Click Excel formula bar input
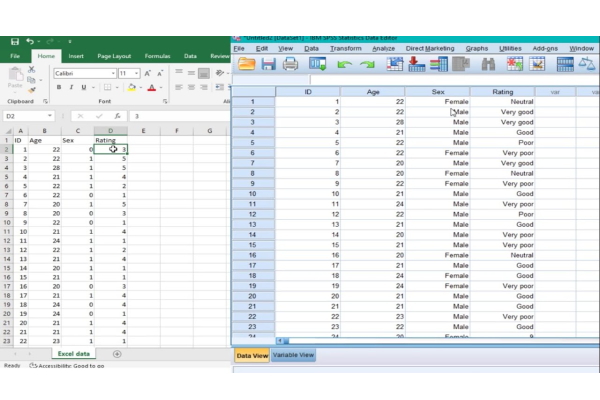Screen dimensions: 600x400 click(180, 116)
